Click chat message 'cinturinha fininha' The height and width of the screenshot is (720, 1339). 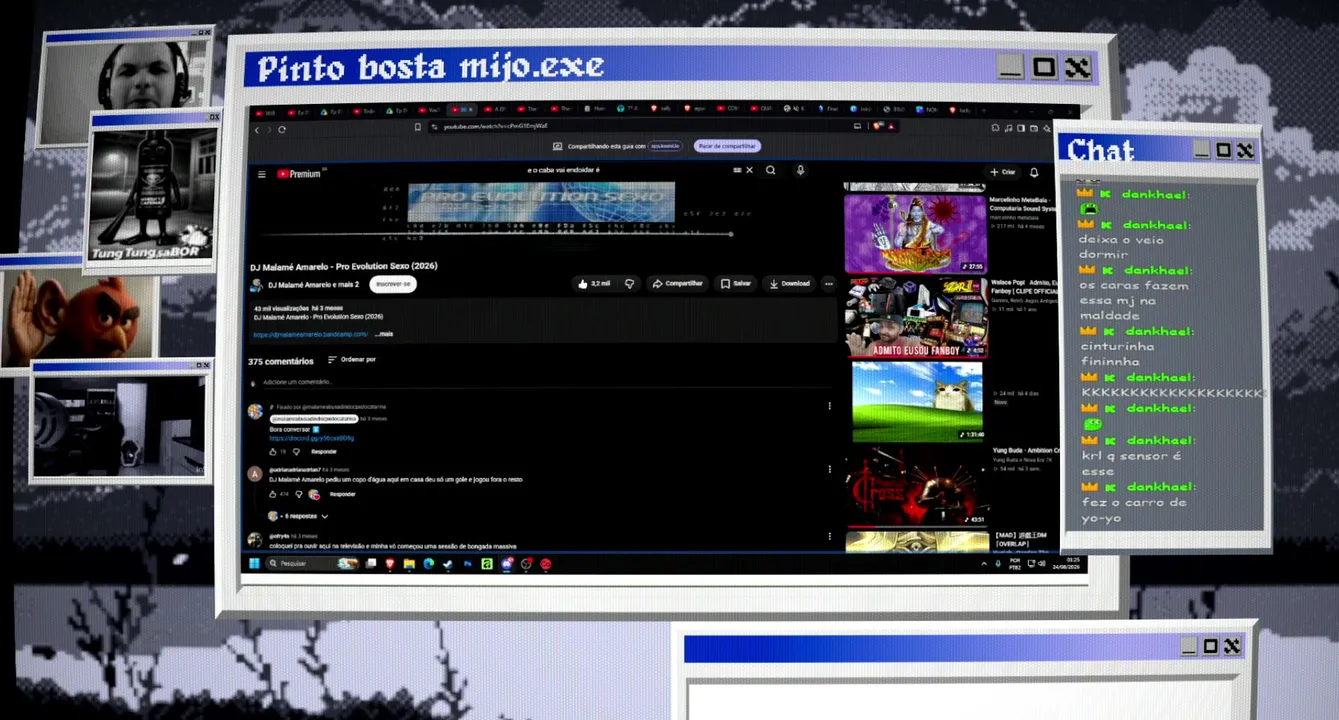point(1117,354)
